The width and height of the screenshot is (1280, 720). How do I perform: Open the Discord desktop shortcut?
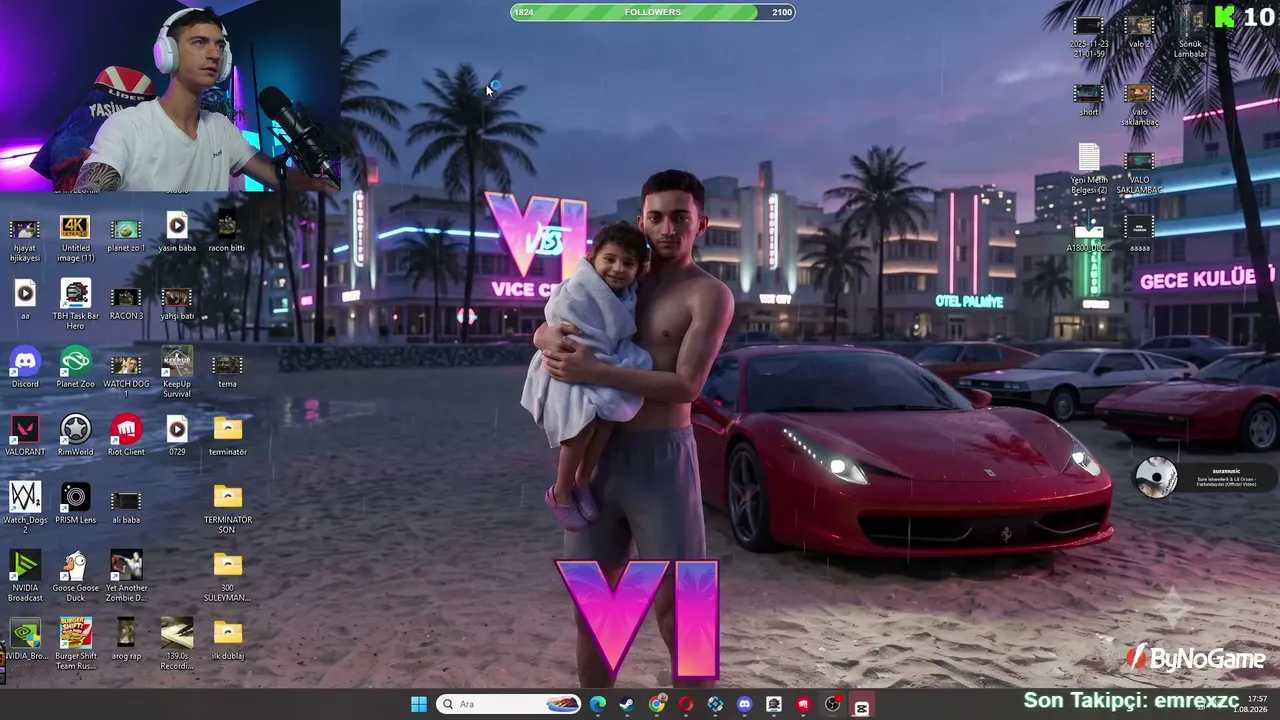click(x=25, y=366)
